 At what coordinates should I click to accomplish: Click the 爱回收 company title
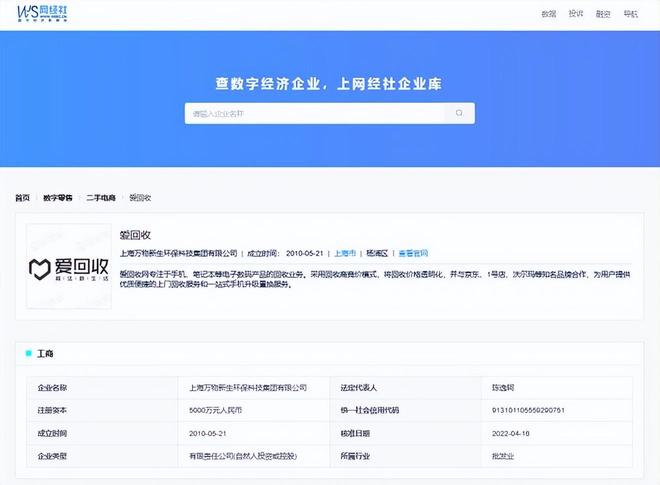click(135, 235)
